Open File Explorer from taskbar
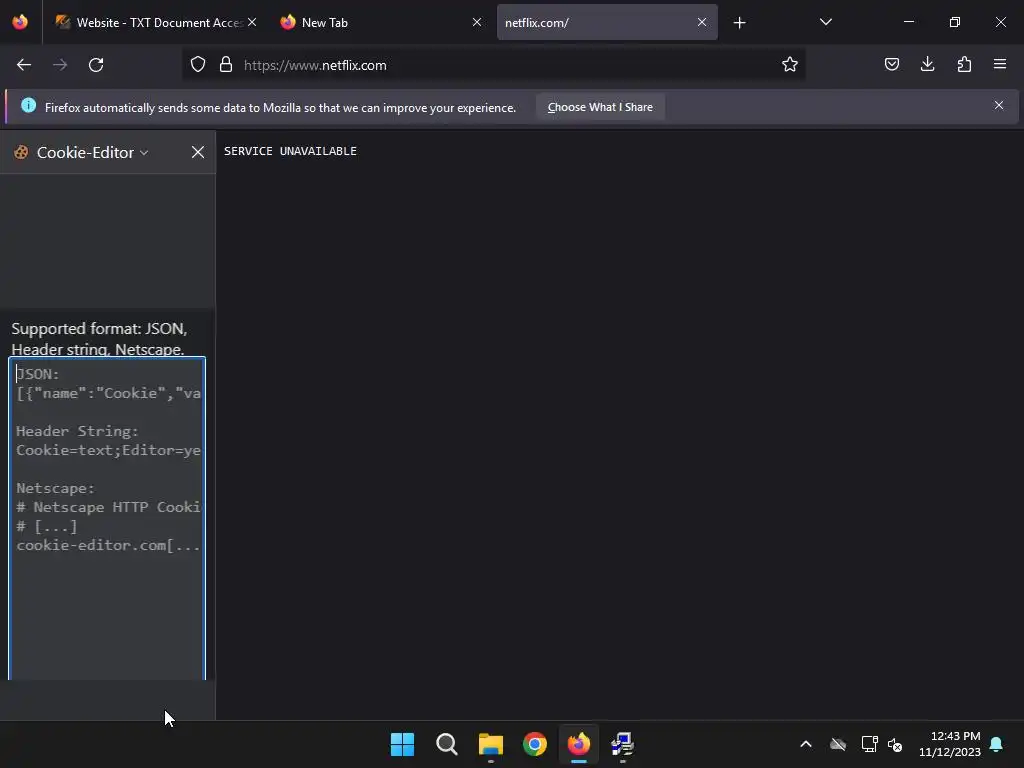Viewport: 1024px width, 768px height. point(490,744)
